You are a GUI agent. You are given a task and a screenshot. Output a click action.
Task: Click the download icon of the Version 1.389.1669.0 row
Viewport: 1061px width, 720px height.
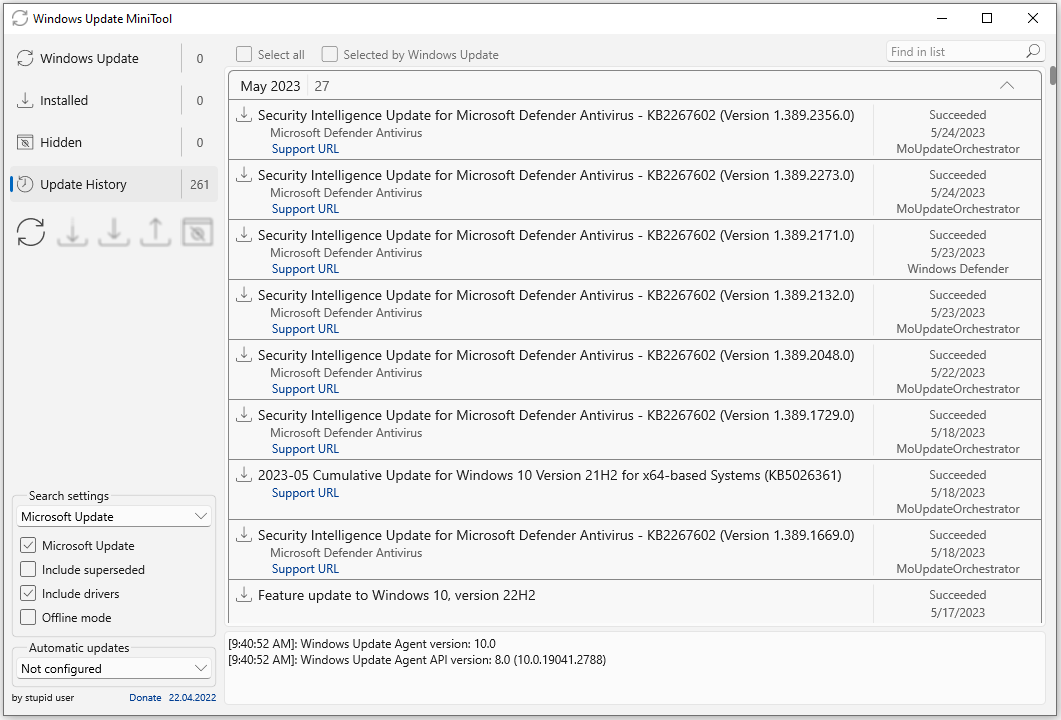pos(244,535)
